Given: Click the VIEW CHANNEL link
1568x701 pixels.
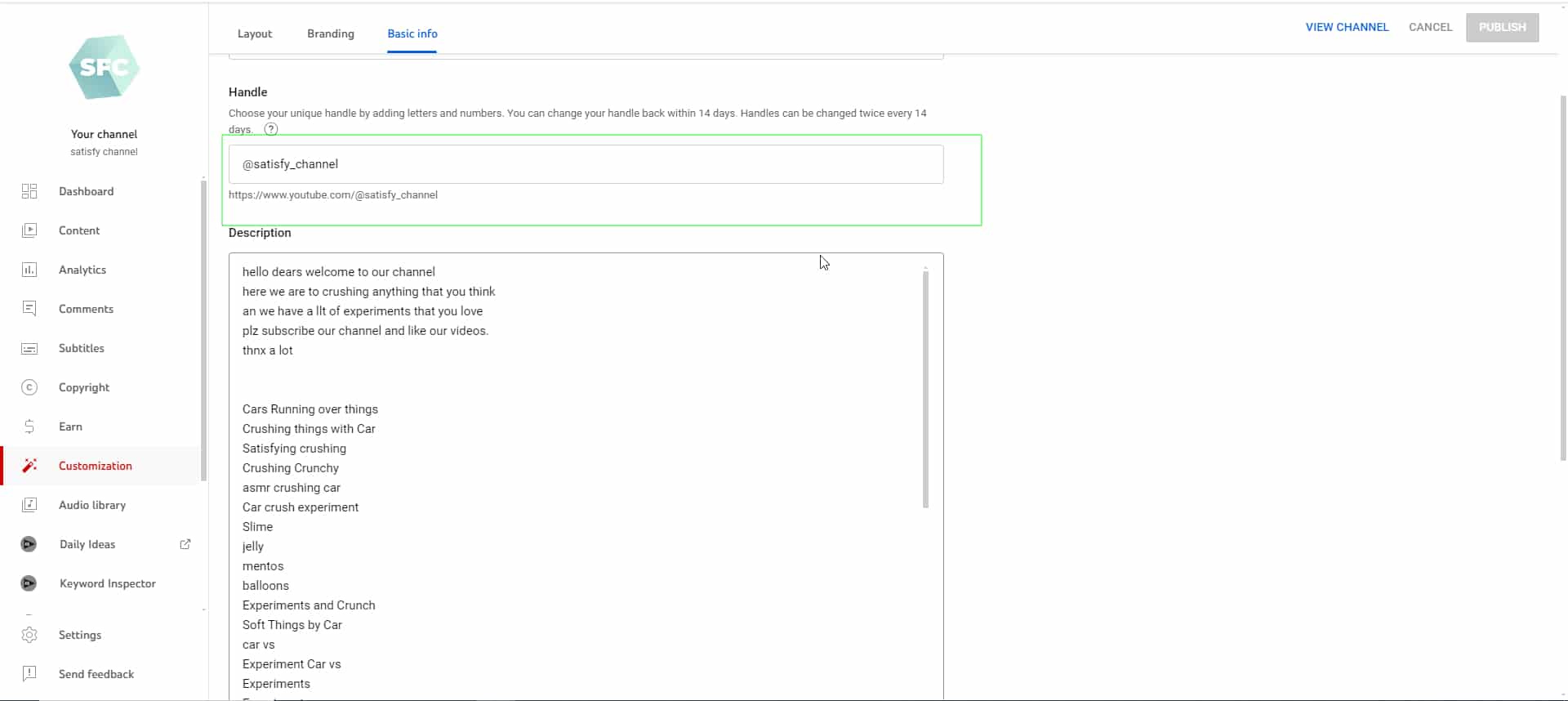Looking at the screenshot, I should click(x=1347, y=27).
